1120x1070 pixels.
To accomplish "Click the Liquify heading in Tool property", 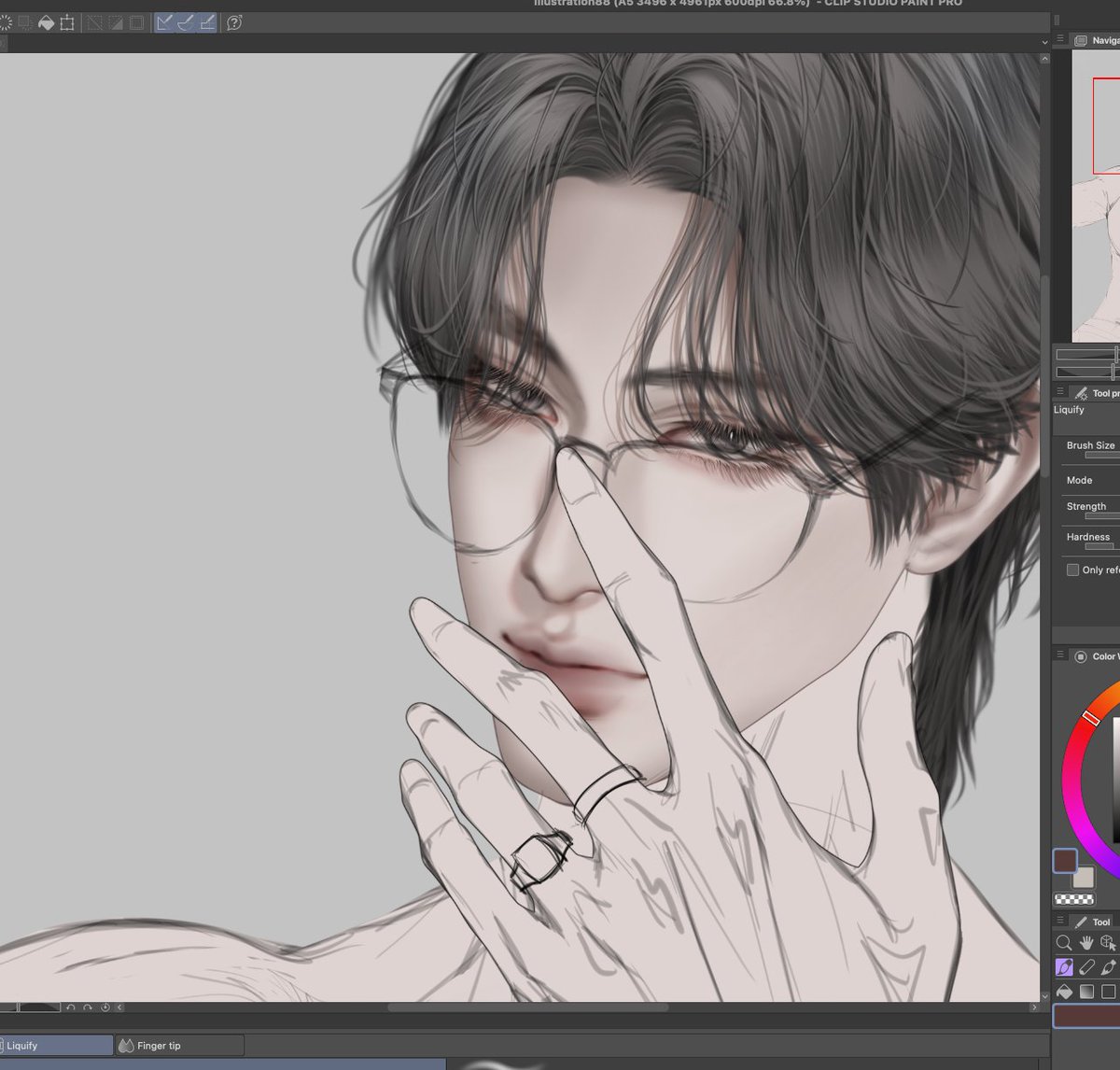I will point(1069,410).
